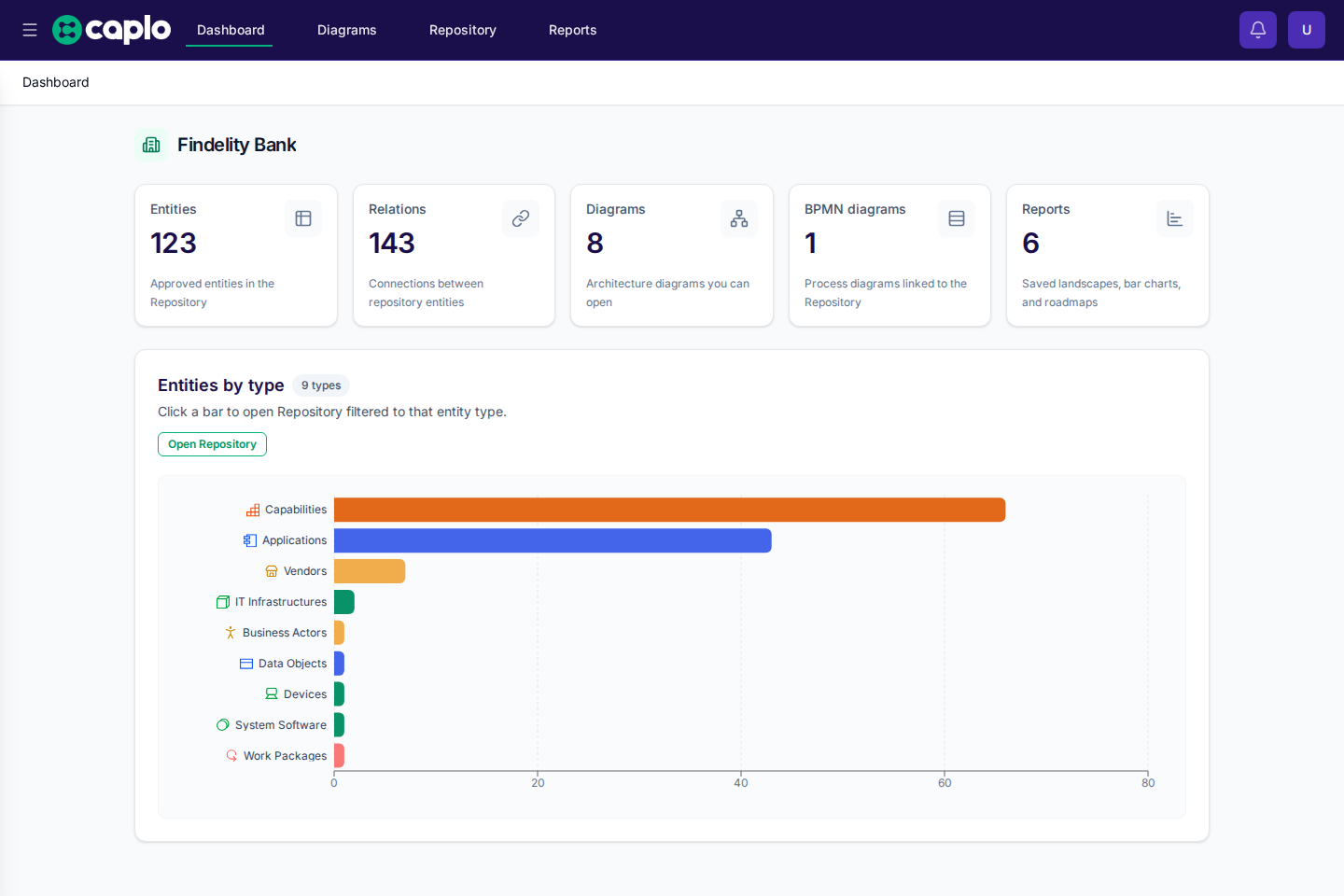Click the System Software bar
The height and width of the screenshot is (896, 1344).
pos(339,725)
